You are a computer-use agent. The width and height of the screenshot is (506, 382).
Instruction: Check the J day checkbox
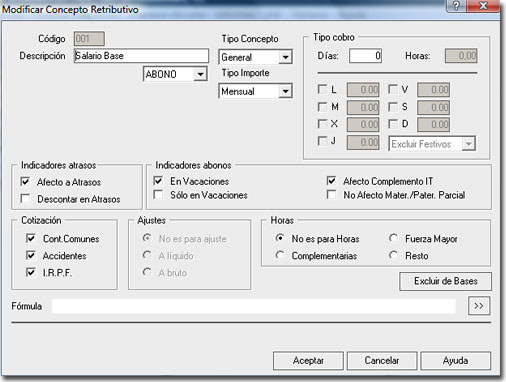click(322, 141)
